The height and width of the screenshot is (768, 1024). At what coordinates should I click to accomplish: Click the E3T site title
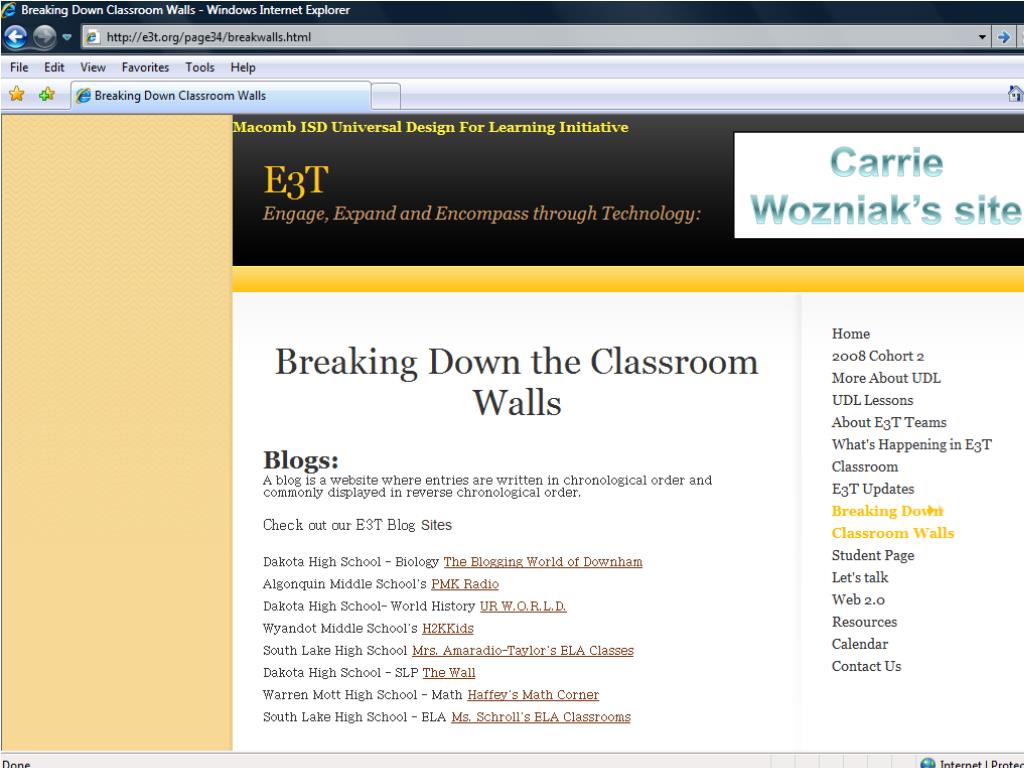pyautogui.click(x=295, y=180)
